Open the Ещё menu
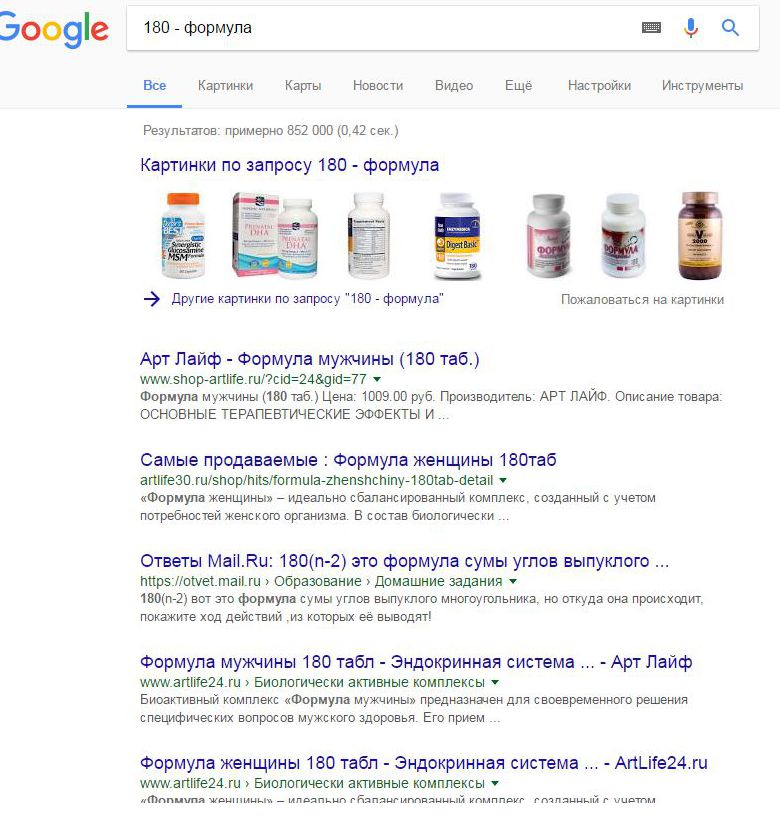The image size is (780, 820). point(519,86)
